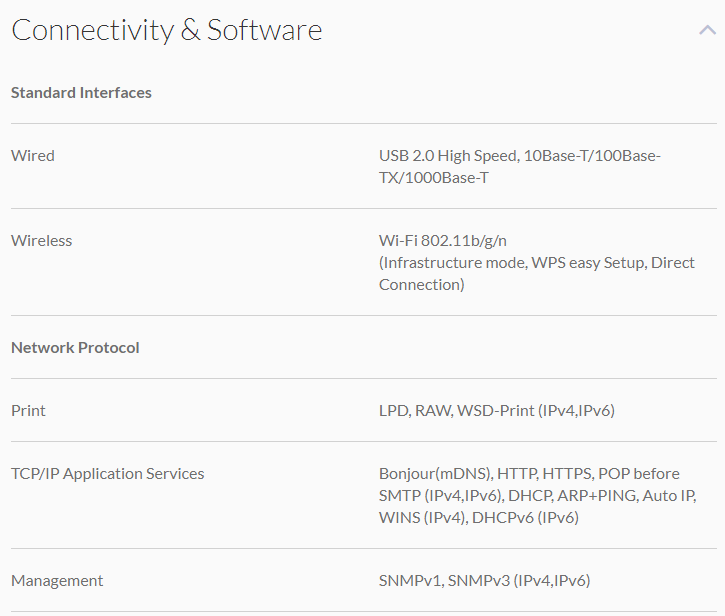
Task: Click the TX/1000Base-T text line
Action: tap(433, 178)
